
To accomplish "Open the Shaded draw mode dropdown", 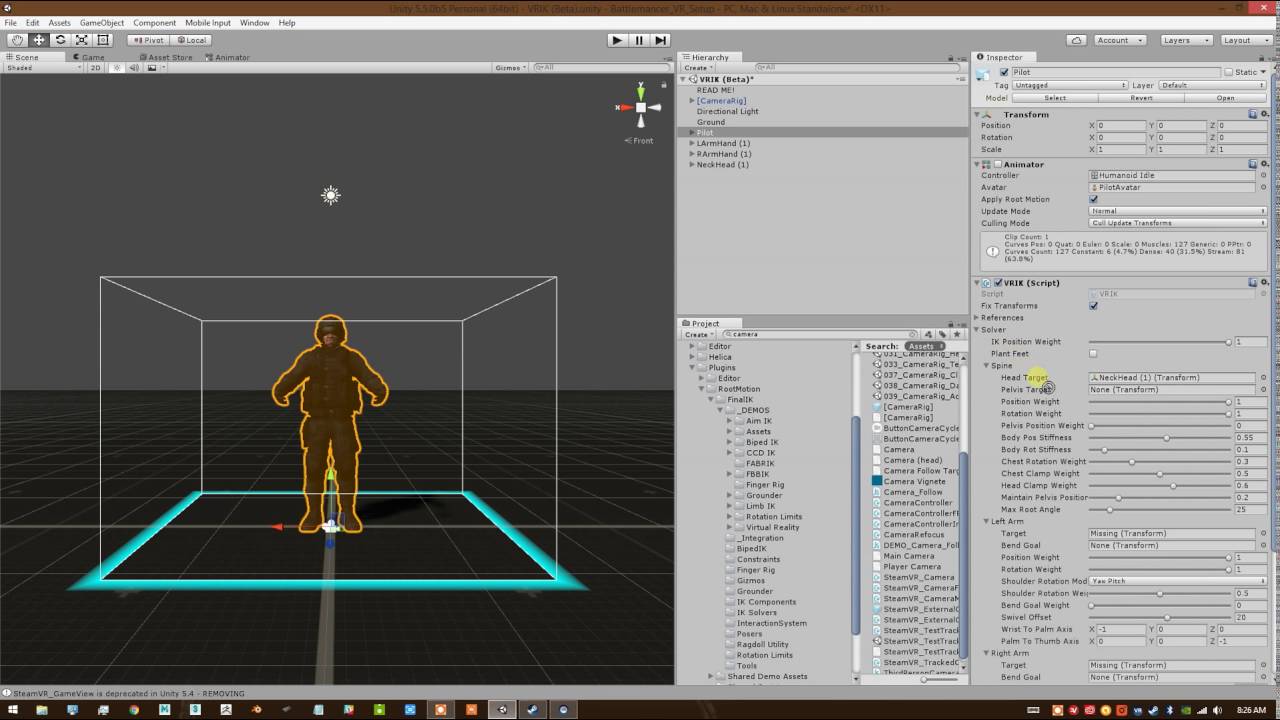I will pyautogui.click(x=43, y=68).
